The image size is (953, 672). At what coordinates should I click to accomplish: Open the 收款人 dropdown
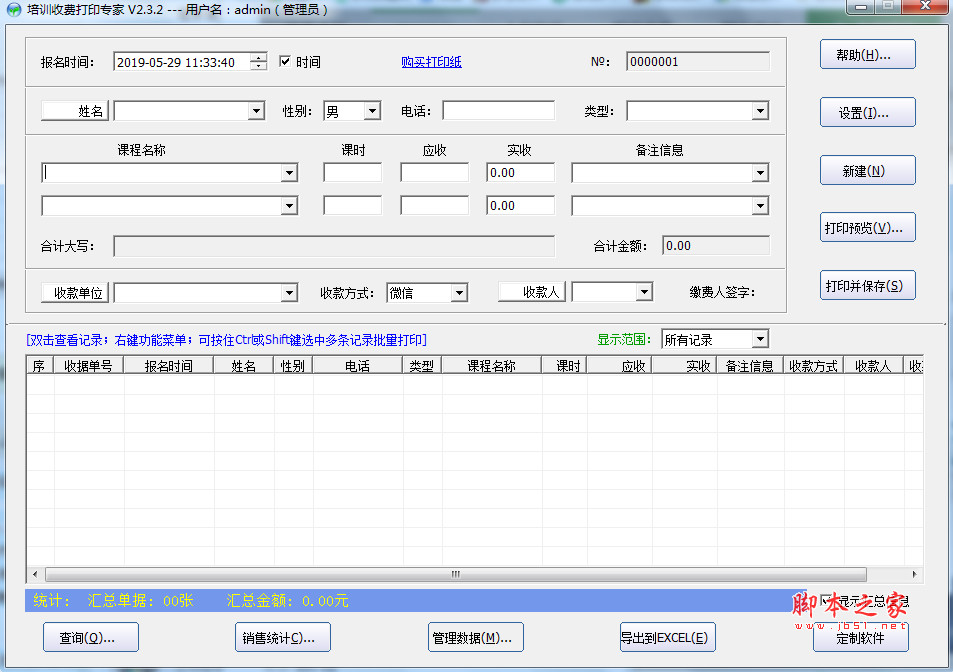644,292
